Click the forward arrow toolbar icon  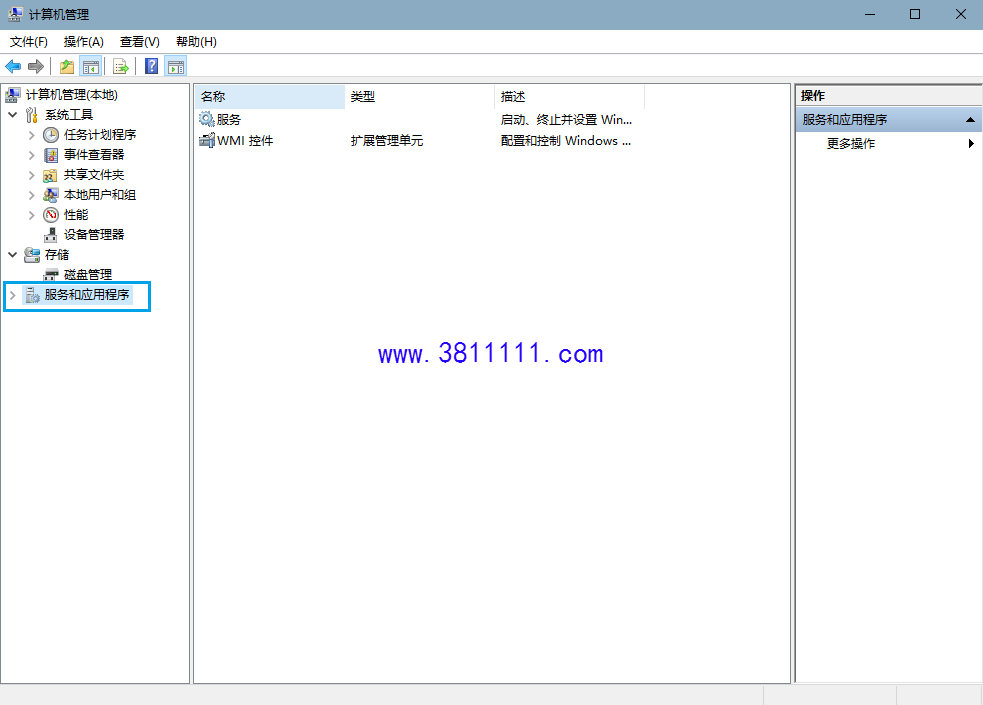tap(36, 66)
